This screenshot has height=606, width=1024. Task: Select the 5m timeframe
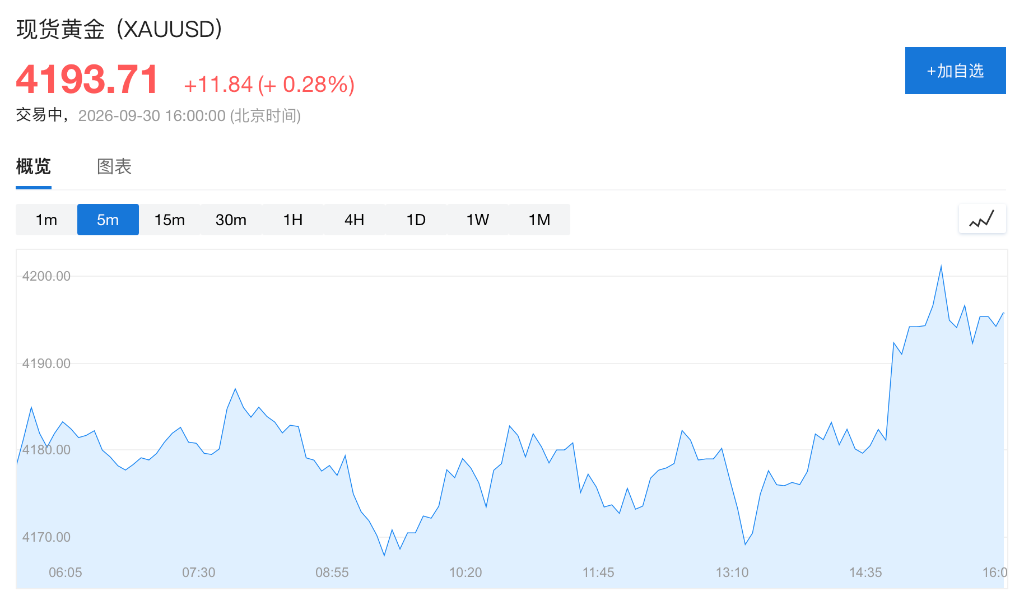108,219
